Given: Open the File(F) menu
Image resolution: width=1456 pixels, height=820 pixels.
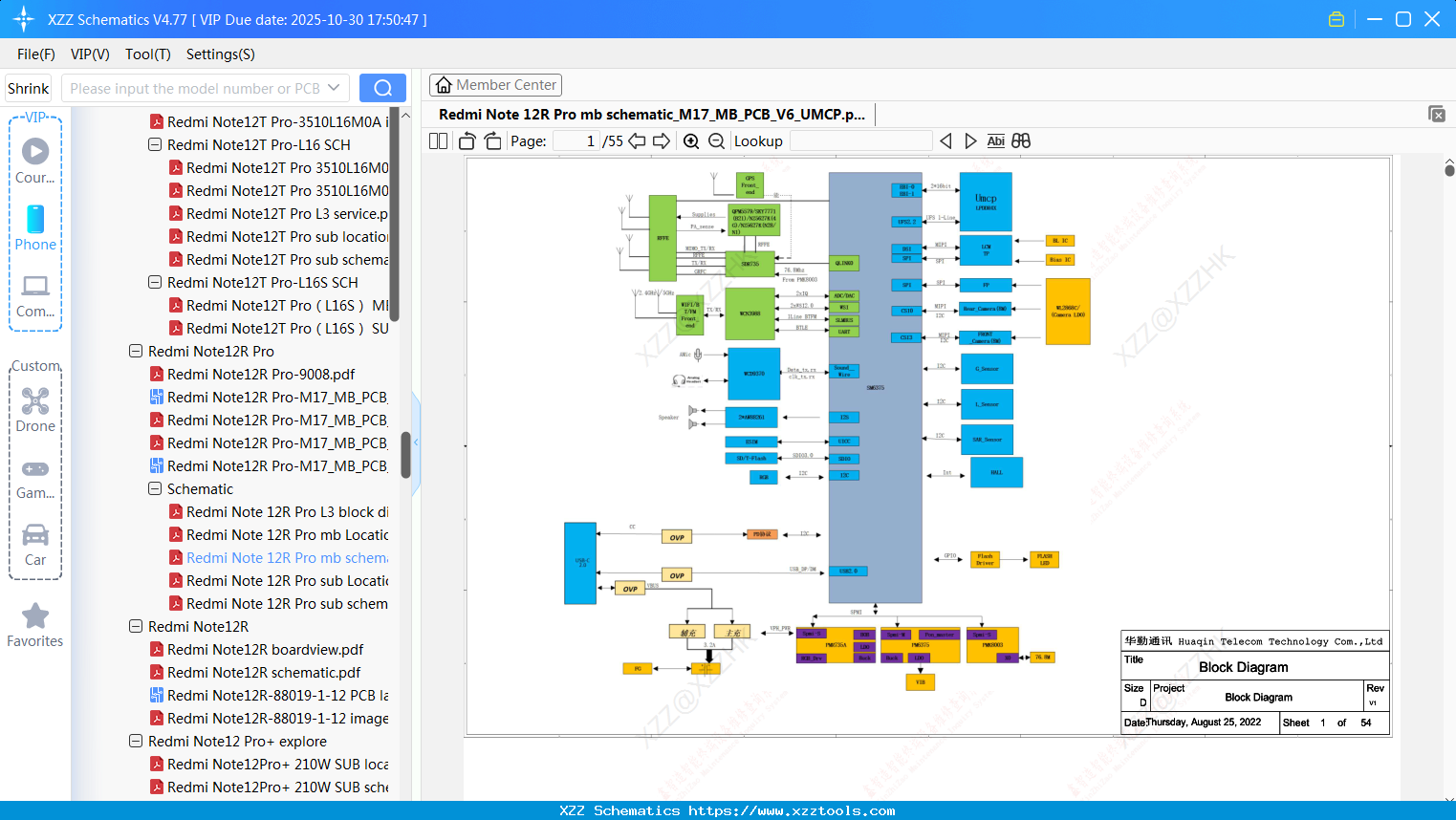Looking at the screenshot, I should pos(36,54).
